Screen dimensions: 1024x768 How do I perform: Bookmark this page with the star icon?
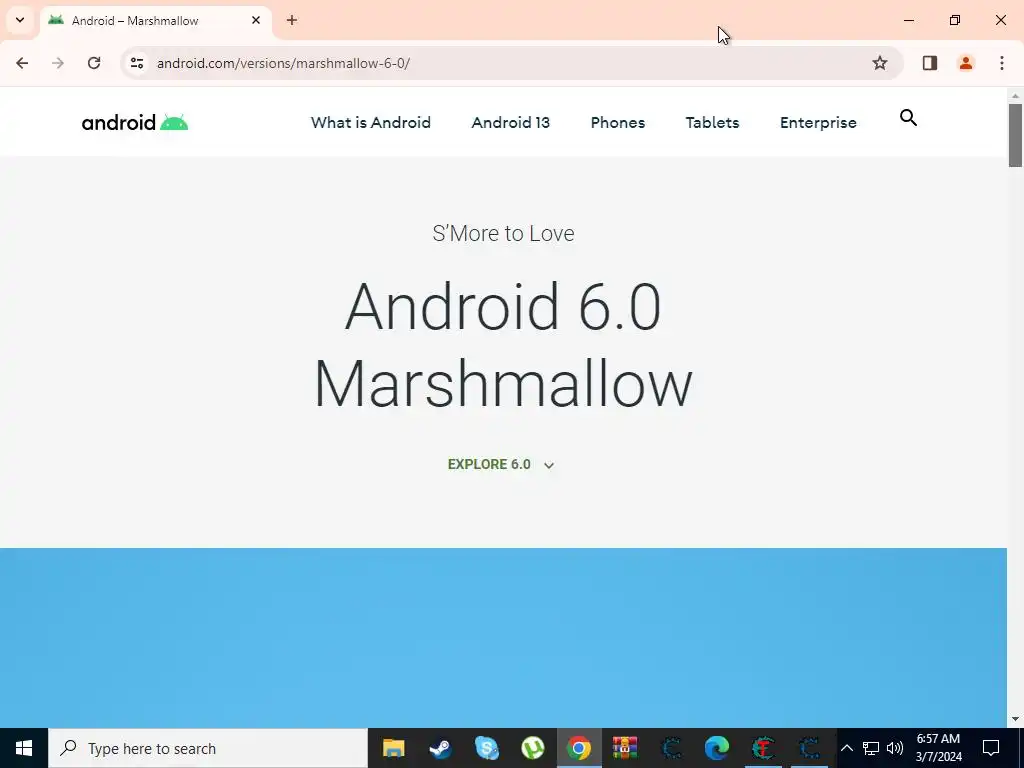[x=880, y=63]
